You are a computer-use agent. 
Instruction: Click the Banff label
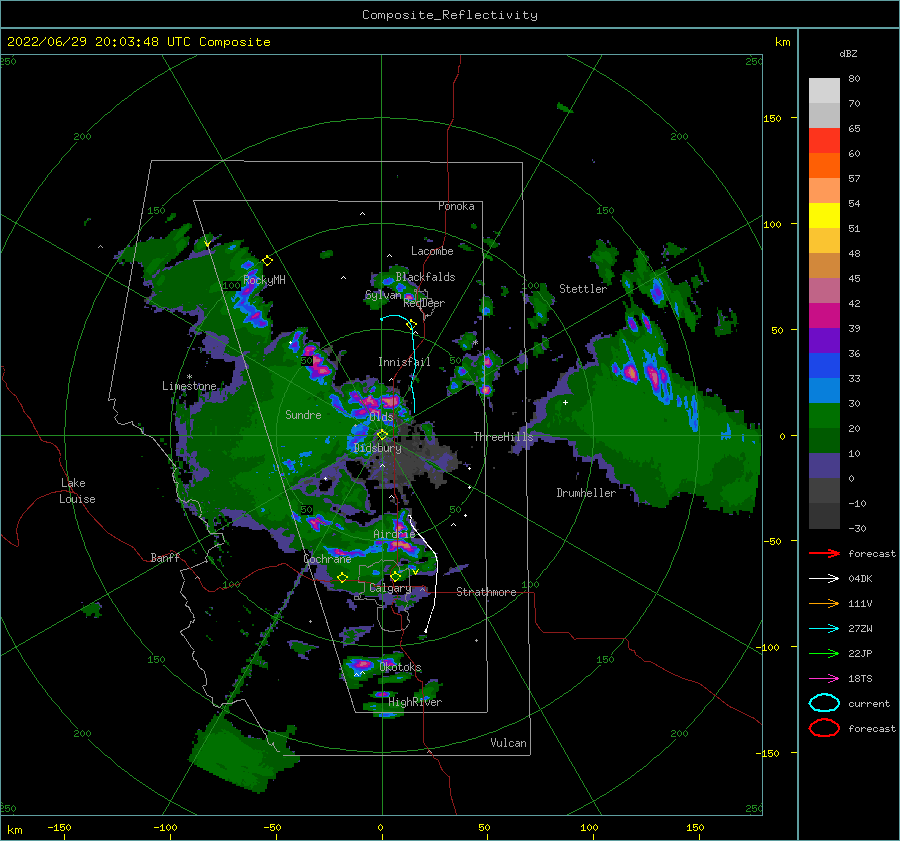point(165,557)
